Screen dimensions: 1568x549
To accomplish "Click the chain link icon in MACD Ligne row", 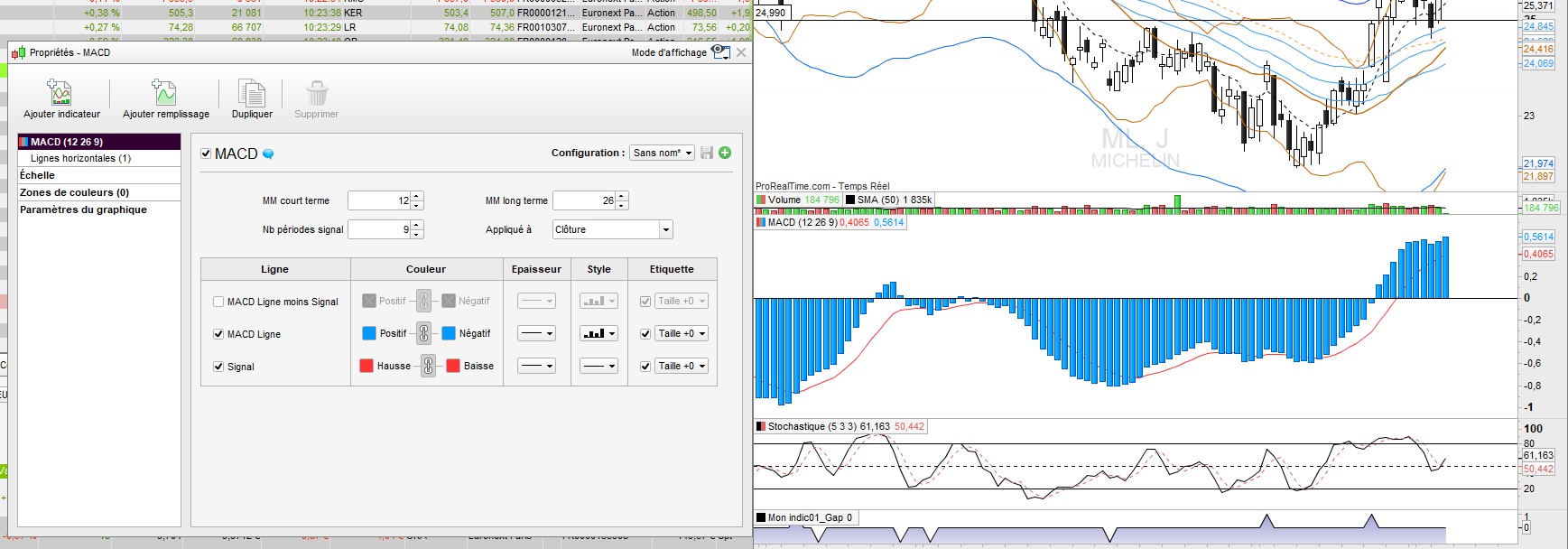I will pyautogui.click(x=424, y=333).
